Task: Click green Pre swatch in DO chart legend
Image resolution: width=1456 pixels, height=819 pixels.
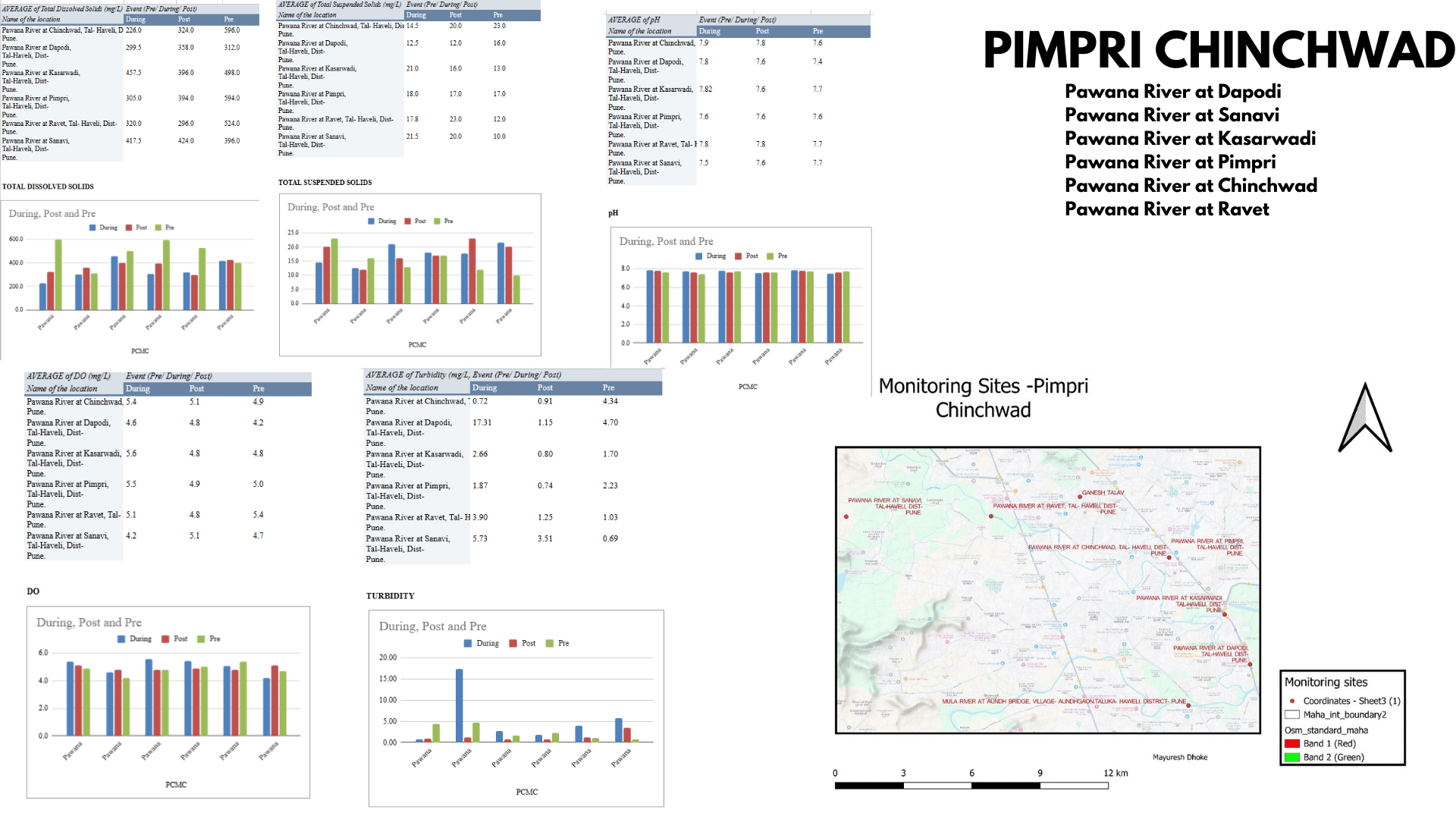Action: (x=201, y=639)
